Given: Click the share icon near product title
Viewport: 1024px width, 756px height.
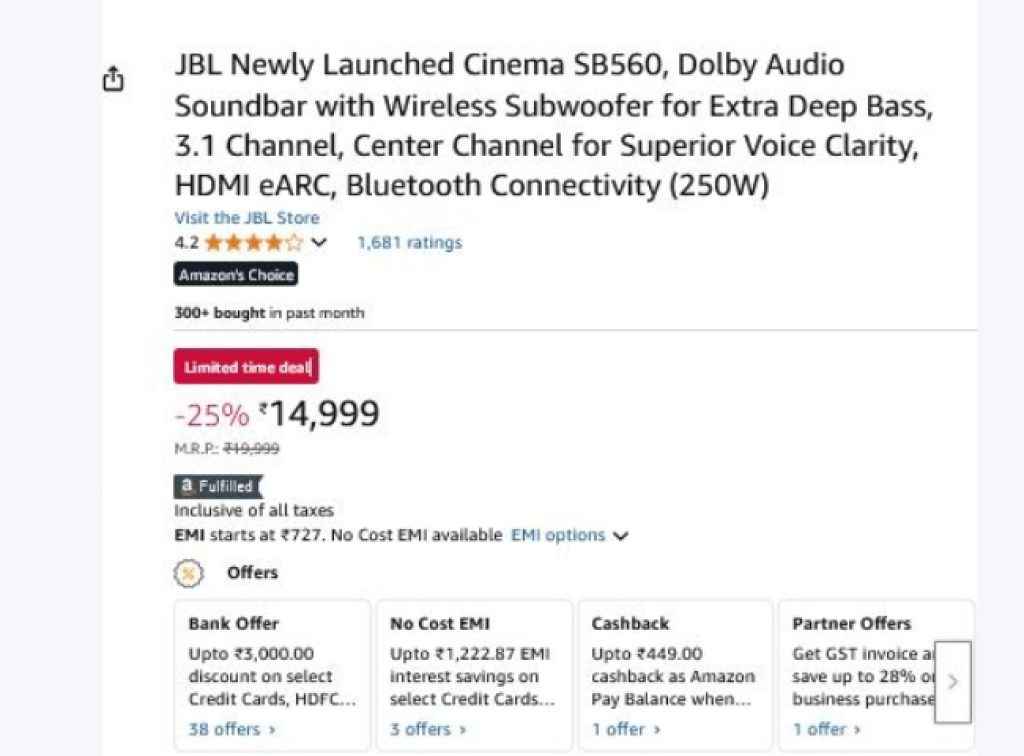Looking at the screenshot, I should coord(113,77).
